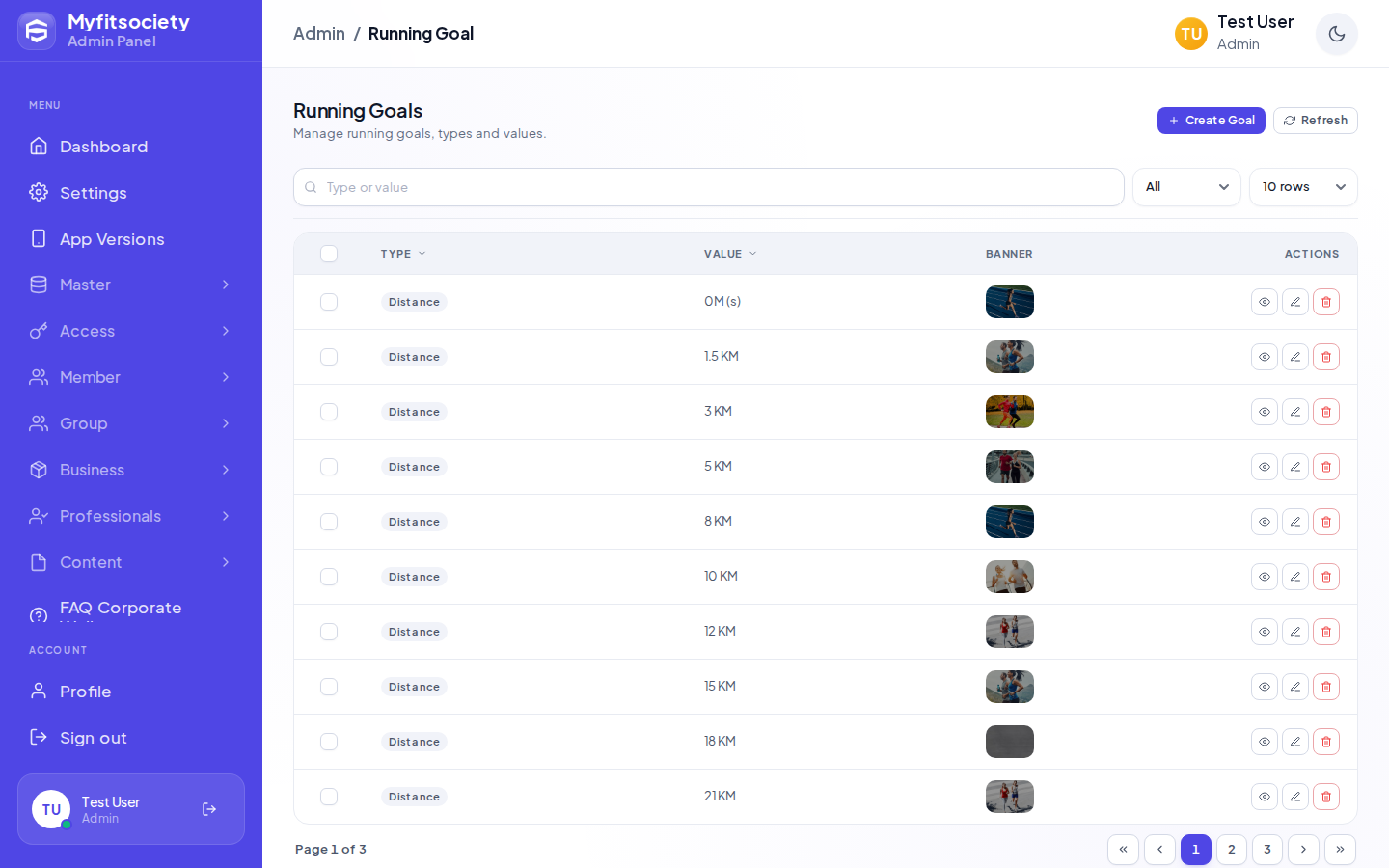Select the checkbox for the 10 KM row
The width and height of the screenshot is (1389, 868).
pos(329,577)
